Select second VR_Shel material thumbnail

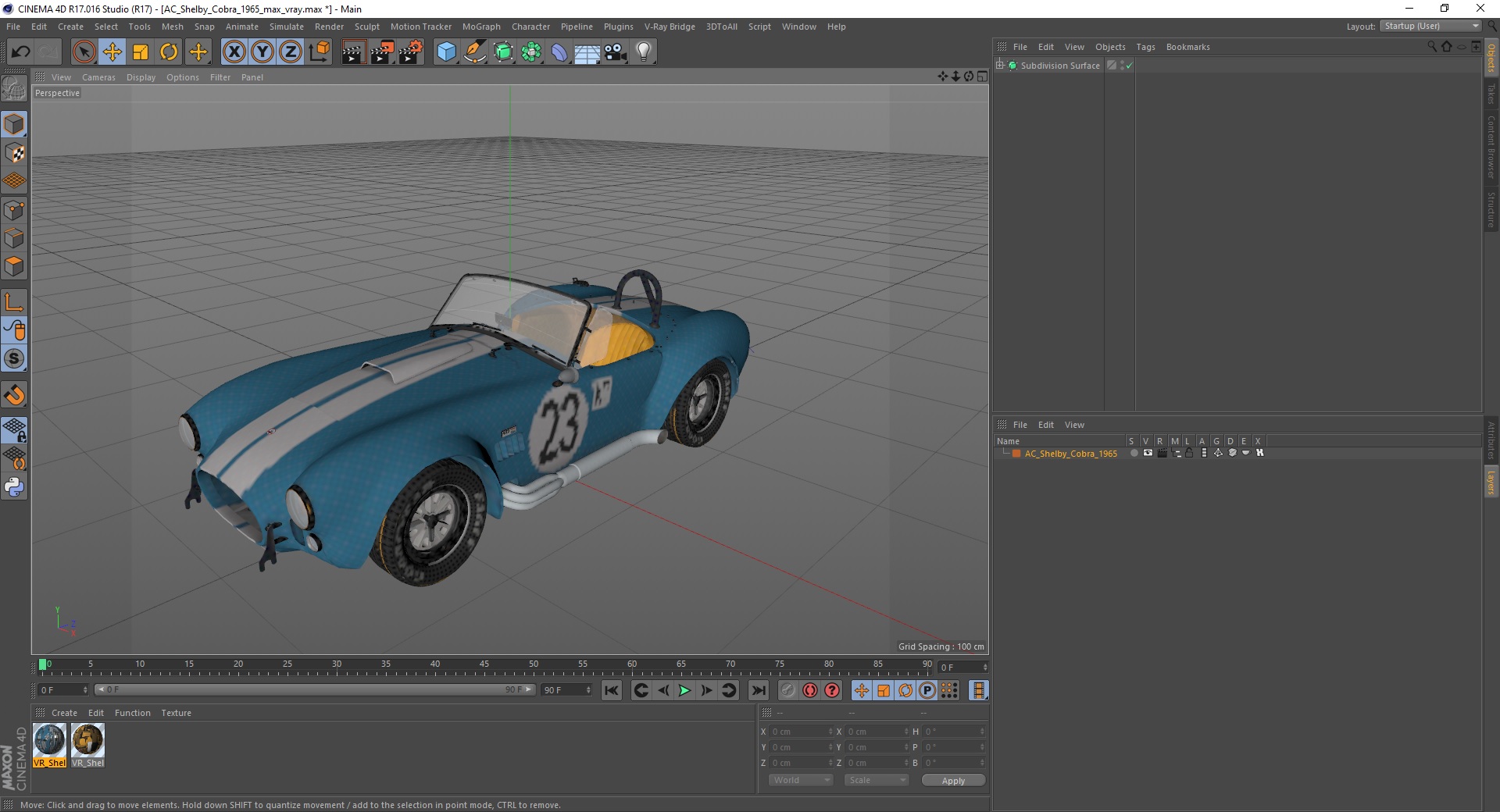coord(87,746)
